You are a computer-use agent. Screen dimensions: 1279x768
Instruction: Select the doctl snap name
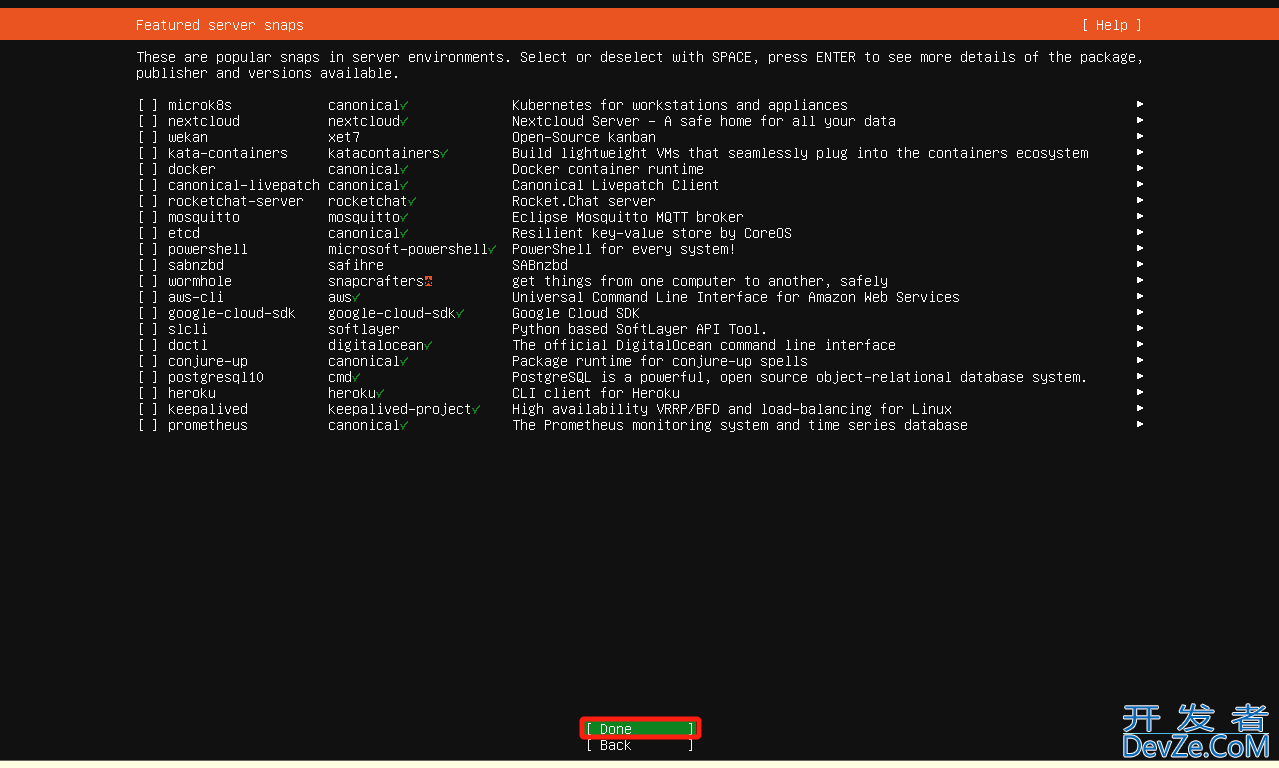[x=188, y=345]
